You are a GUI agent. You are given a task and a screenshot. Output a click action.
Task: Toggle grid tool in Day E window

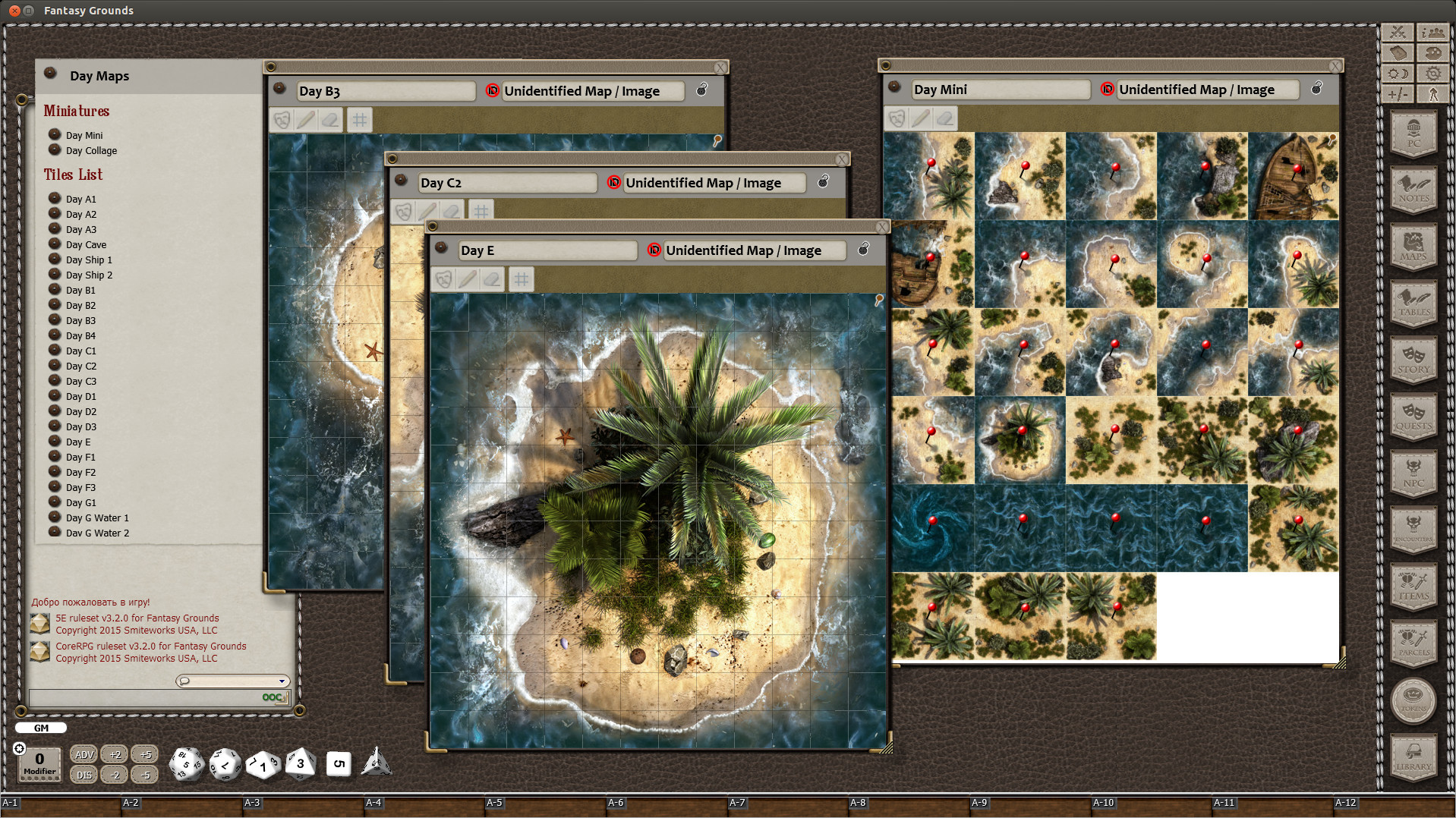[x=521, y=279]
